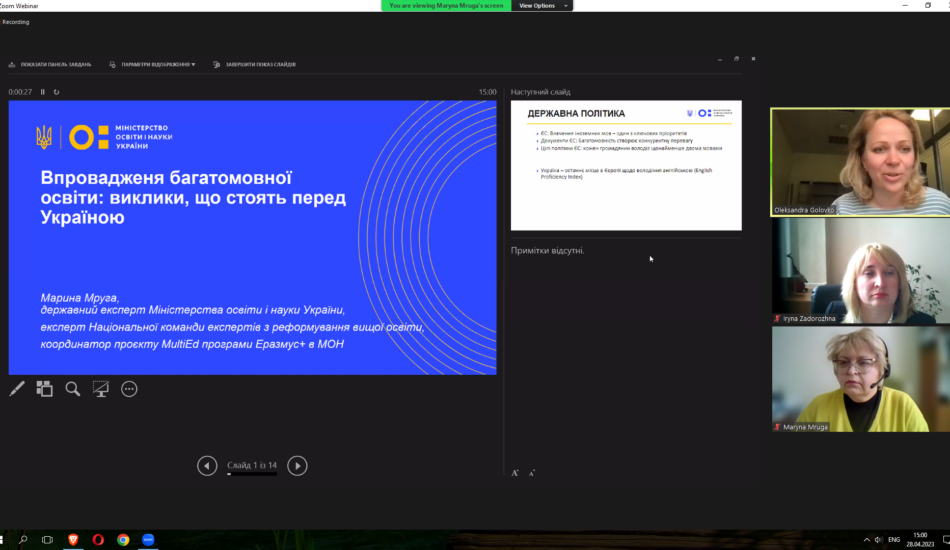Click the slide progress bar under Слайд 1 із 14

click(252, 474)
